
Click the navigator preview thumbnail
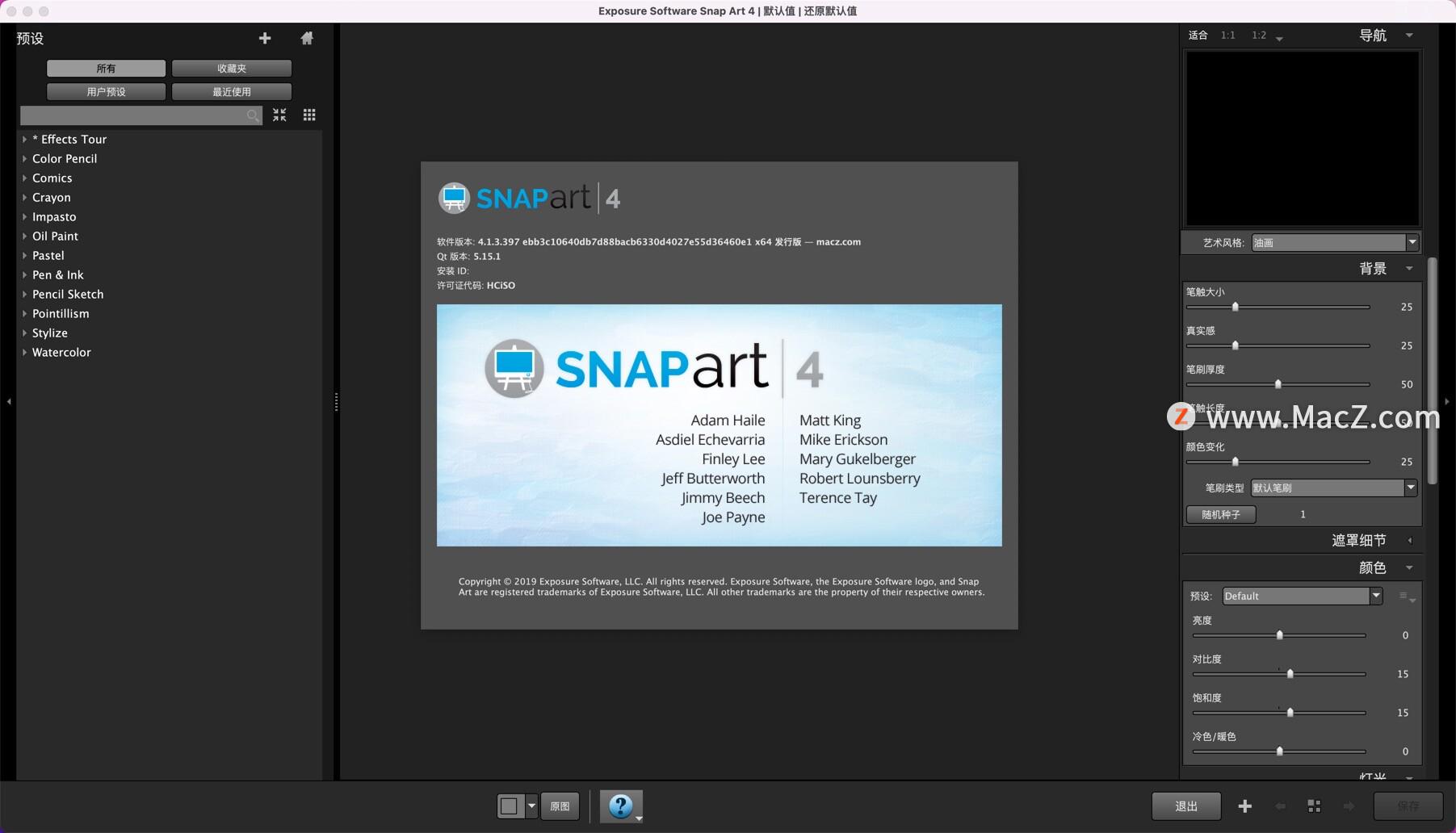click(1302, 138)
